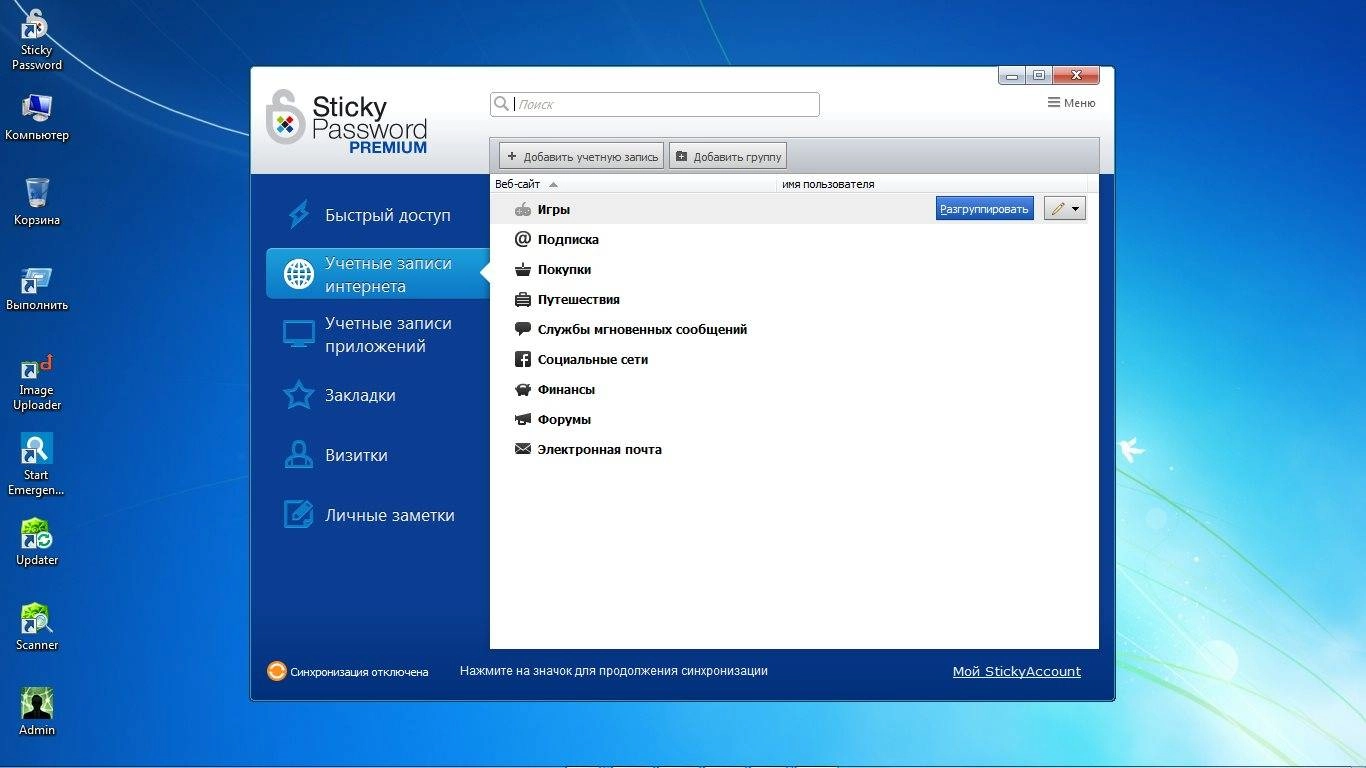Click the Разгруппировать button
The height and width of the screenshot is (768, 1366).
984,208
